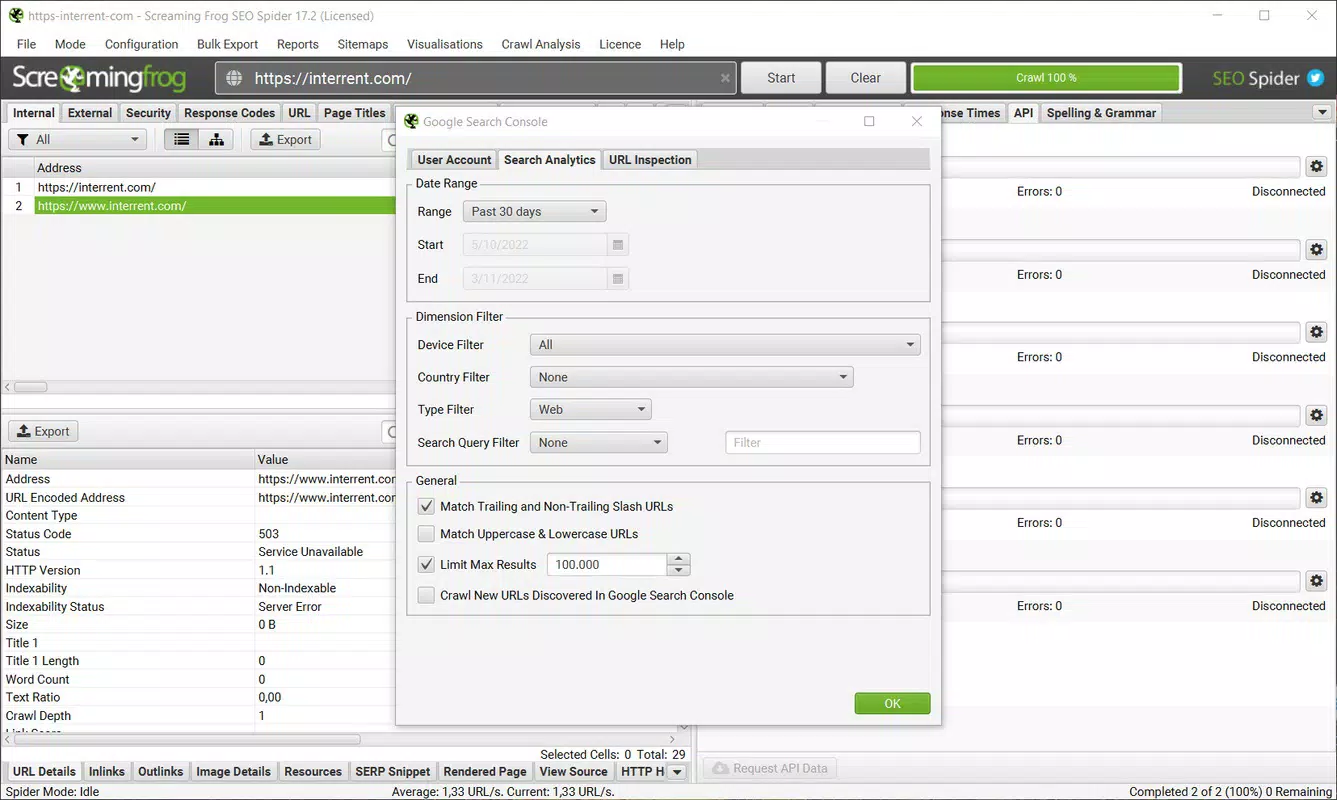
Task: Open the Bulk Export menu
Action: pos(228,44)
